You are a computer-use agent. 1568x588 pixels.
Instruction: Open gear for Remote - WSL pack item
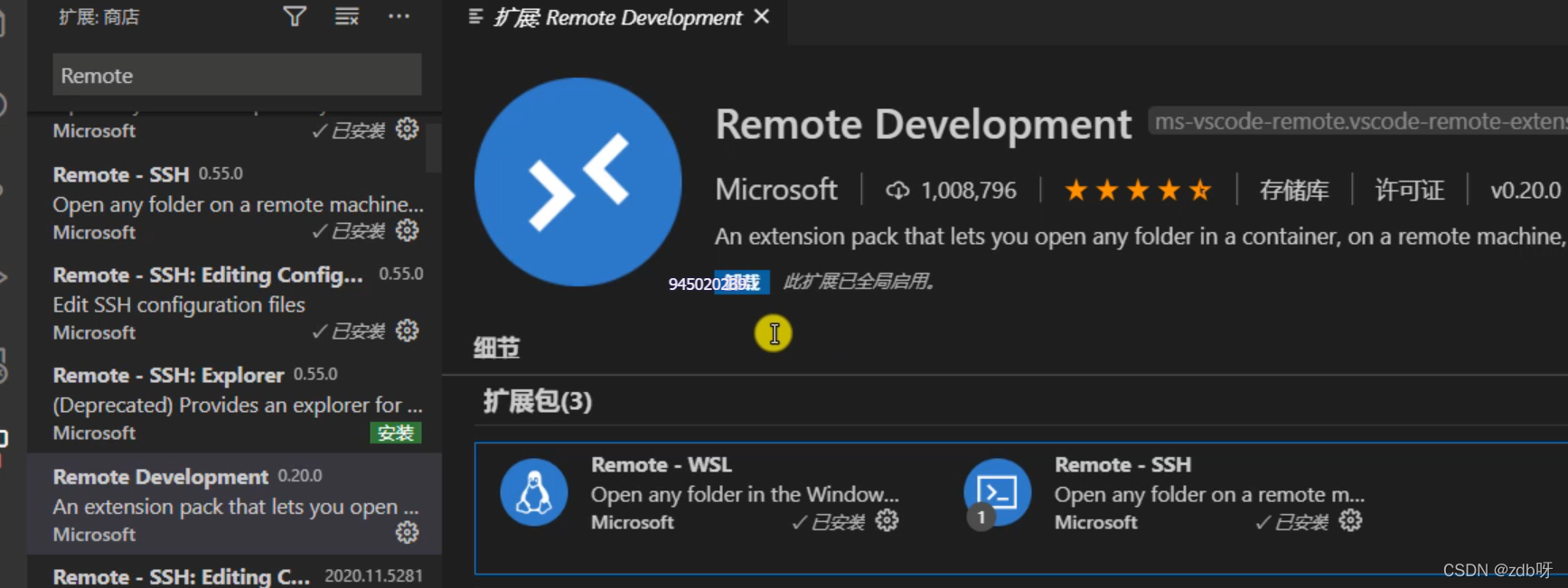[887, 520]
